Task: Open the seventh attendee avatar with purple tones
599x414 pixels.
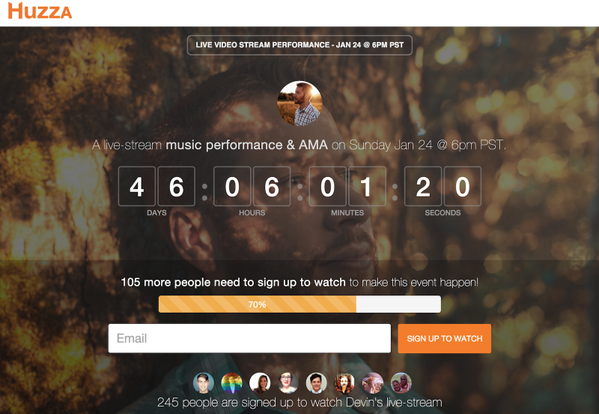Action: (373, 383)
